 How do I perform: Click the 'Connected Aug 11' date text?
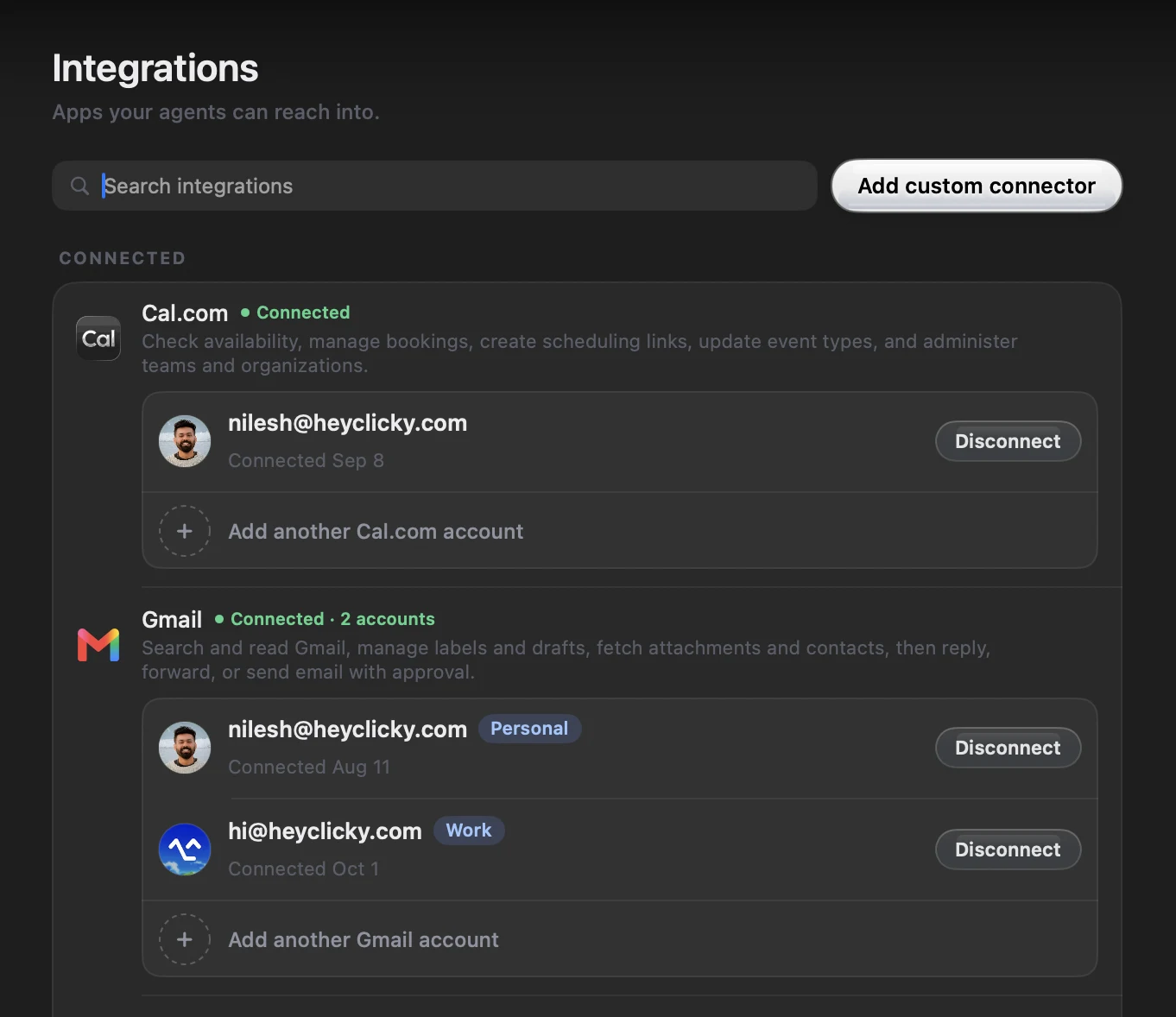(309, 767)
